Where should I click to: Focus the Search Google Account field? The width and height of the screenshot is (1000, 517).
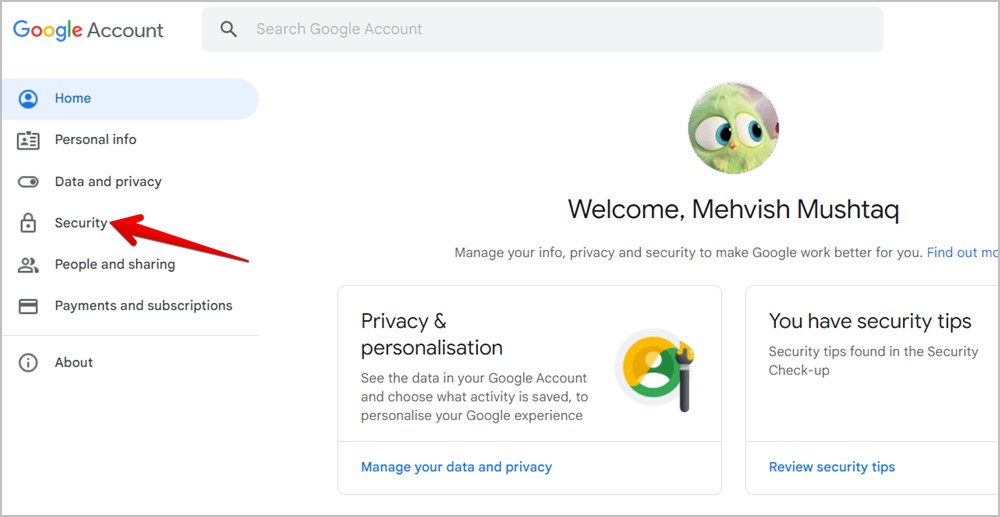[x=543, y=29]
